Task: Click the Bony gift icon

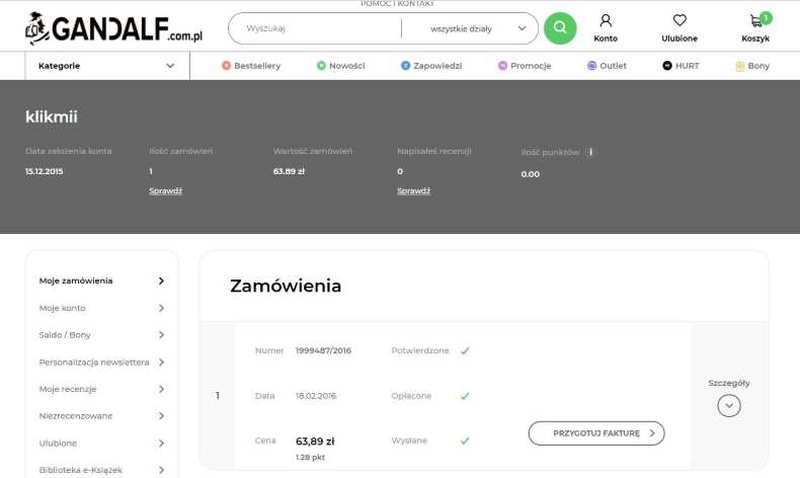Action: click(x=740, y=66)
